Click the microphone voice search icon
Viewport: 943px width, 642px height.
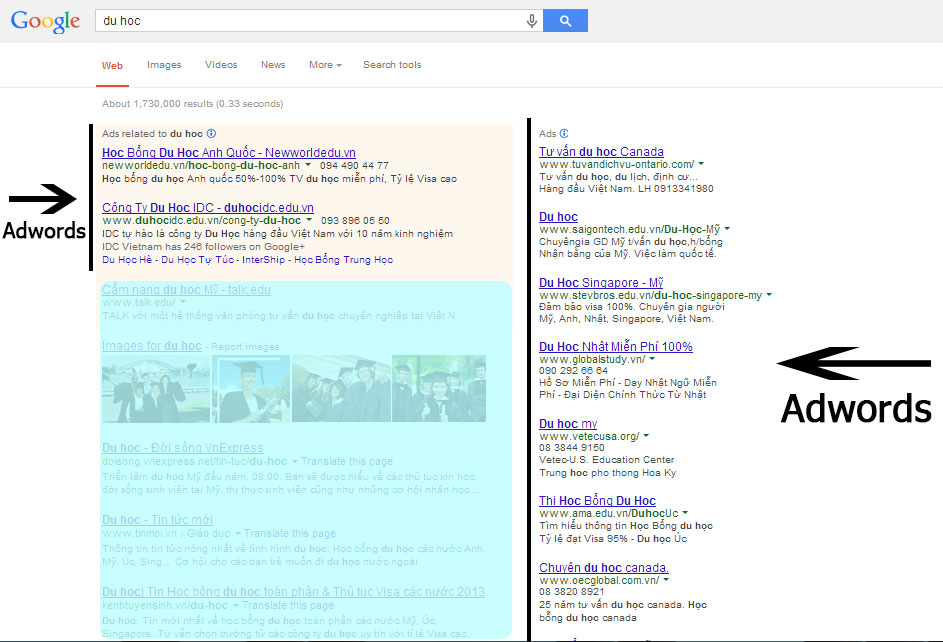(x=532, y=21)
